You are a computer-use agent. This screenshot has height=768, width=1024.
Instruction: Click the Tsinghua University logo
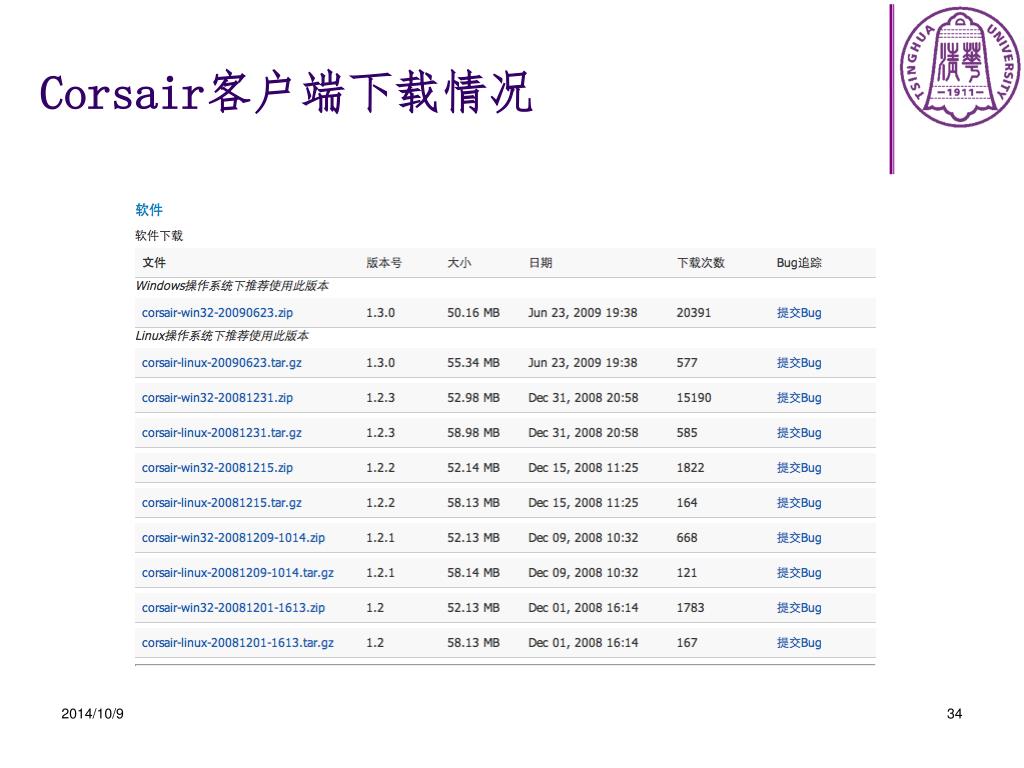click(x=959, y=67)
